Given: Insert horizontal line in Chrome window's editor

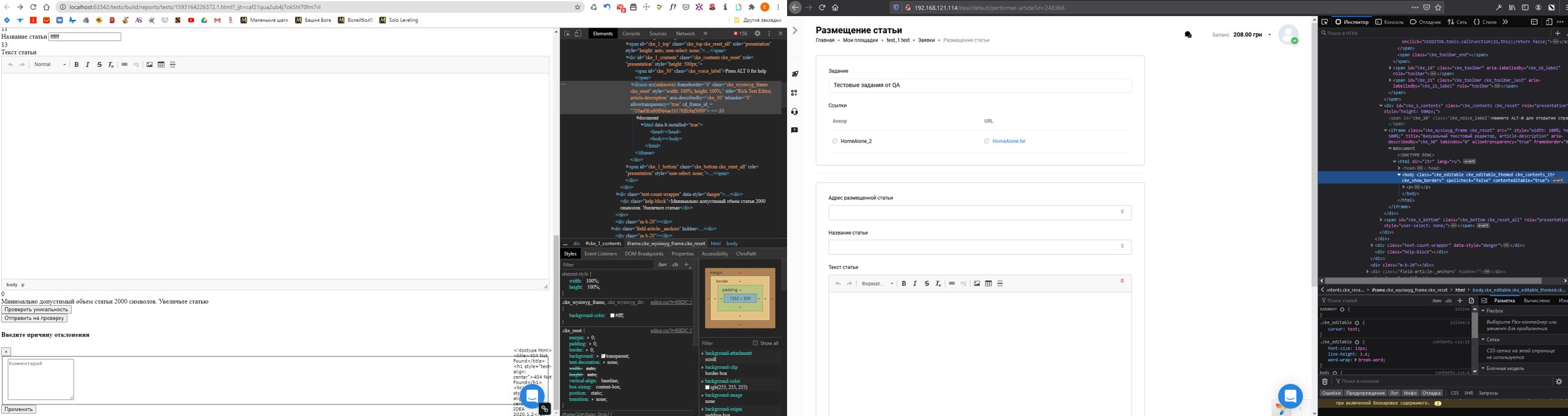Looking at the screenshot, I should (173, 64).
